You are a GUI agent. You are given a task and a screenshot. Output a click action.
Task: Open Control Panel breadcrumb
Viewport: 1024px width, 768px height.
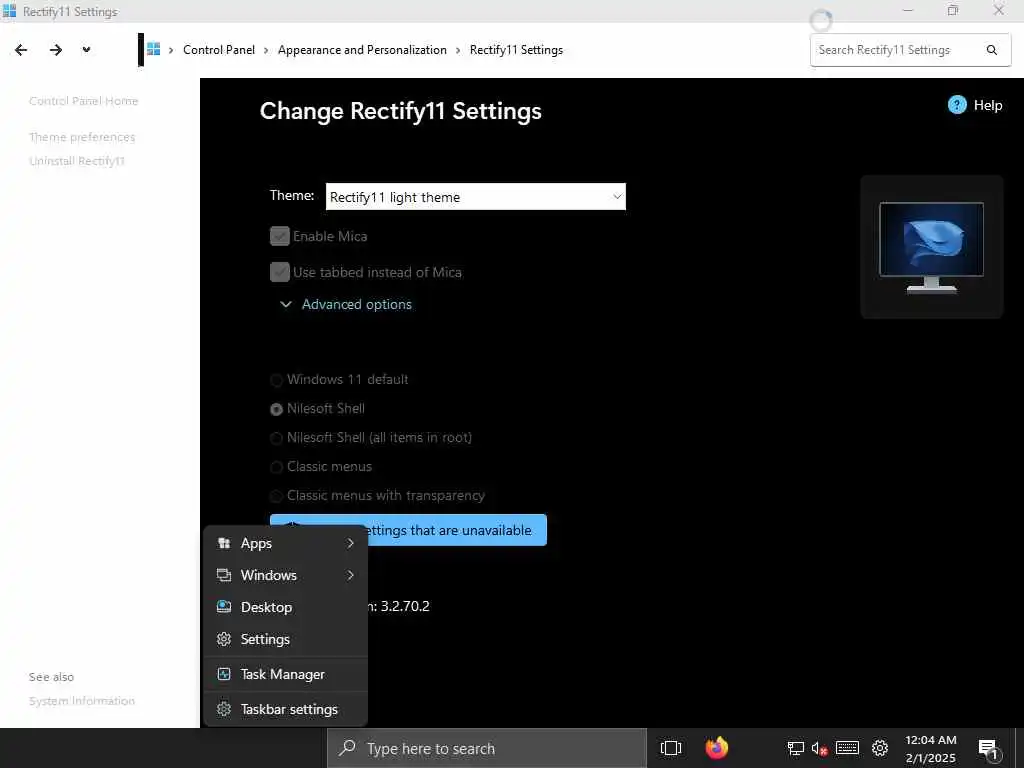219,50
